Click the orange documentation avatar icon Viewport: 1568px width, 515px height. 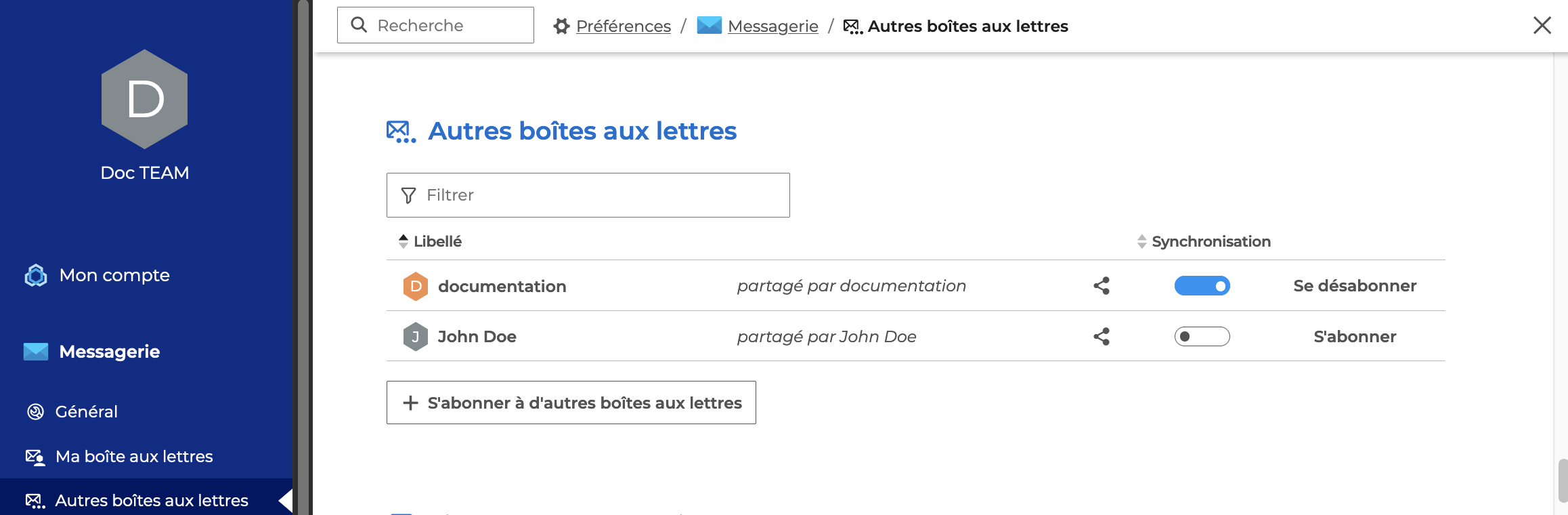(x=416, y=286)
